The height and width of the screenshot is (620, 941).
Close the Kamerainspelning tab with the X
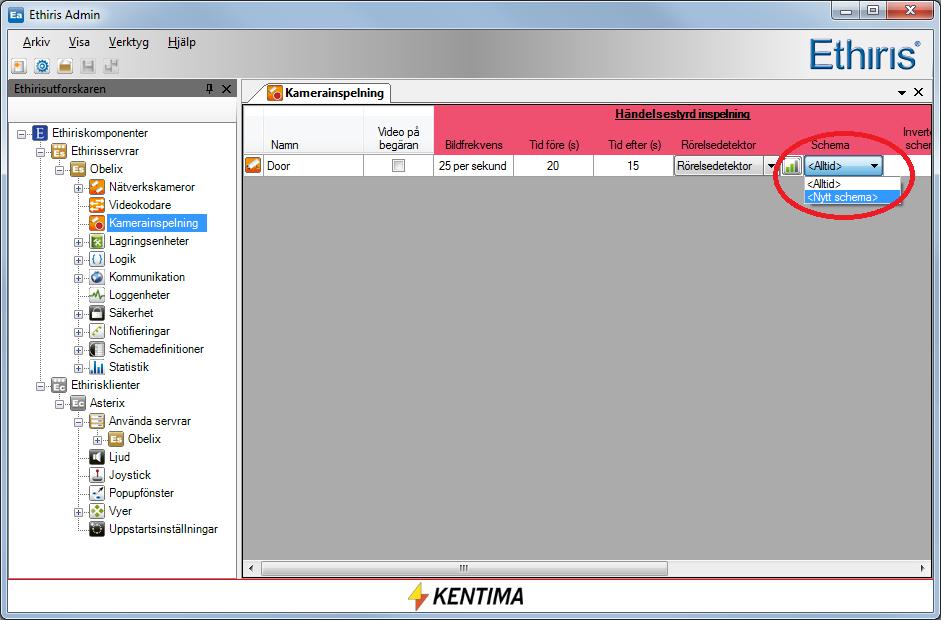[x=918, y=92]
